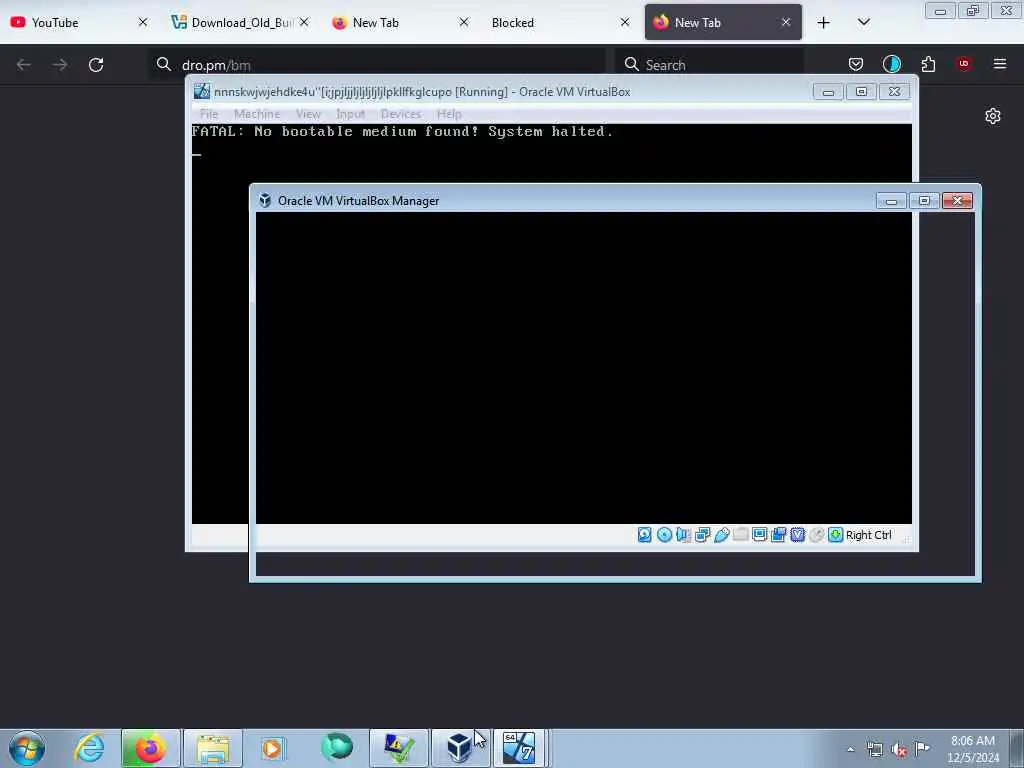The width and height of the screenshot is (1024, 768).
Task: Open Windows Explorer from the taskbar
Action: tap(213, 748)
